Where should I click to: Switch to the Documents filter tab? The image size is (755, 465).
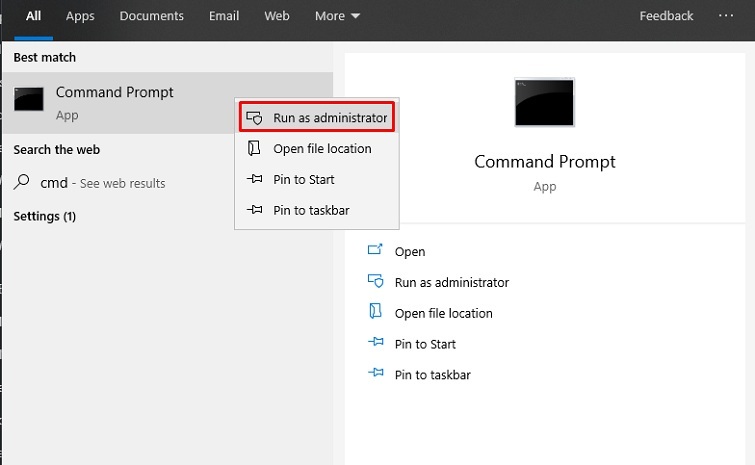151,16
